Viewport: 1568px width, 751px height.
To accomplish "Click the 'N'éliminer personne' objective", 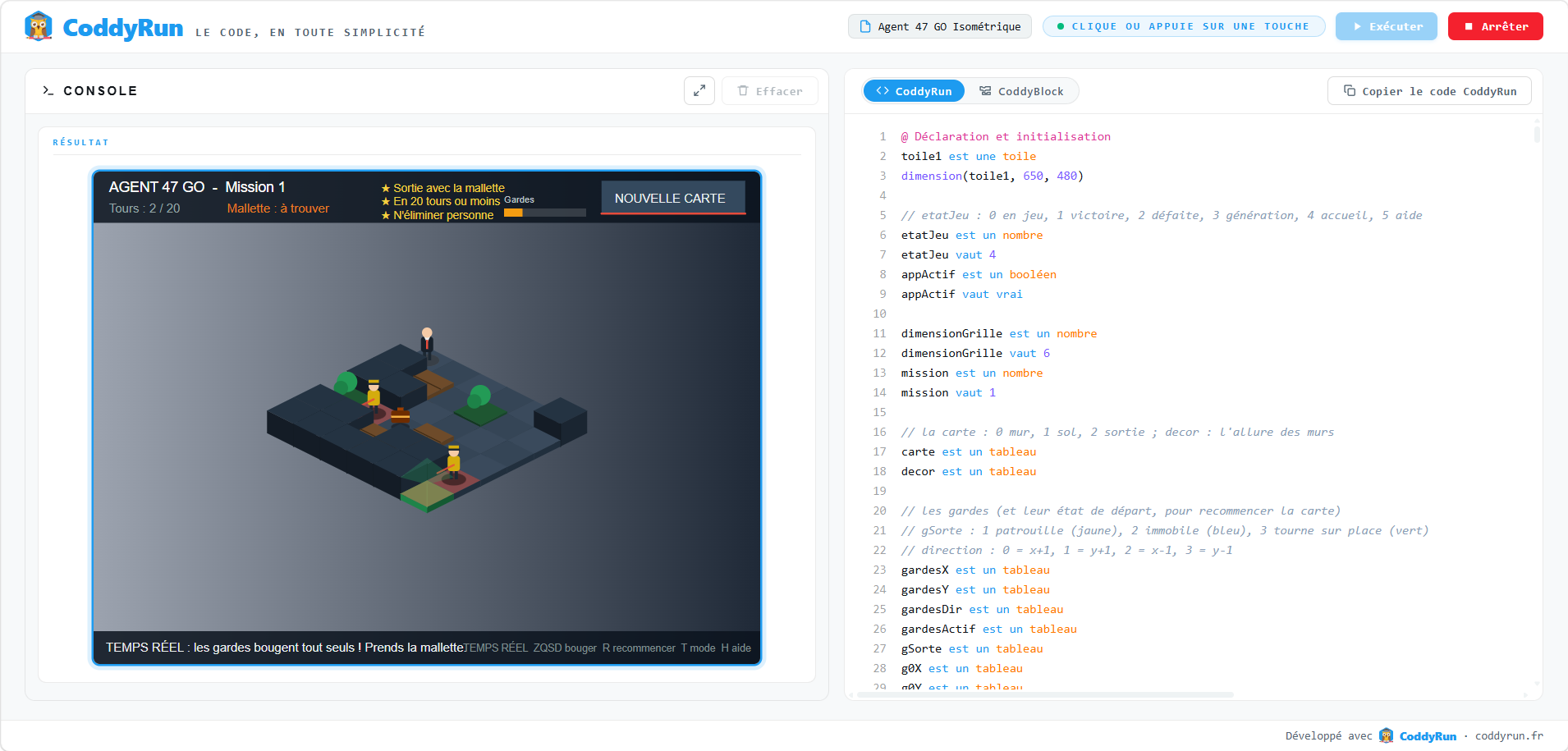I will pyautogui.click(x=438, y=215).
